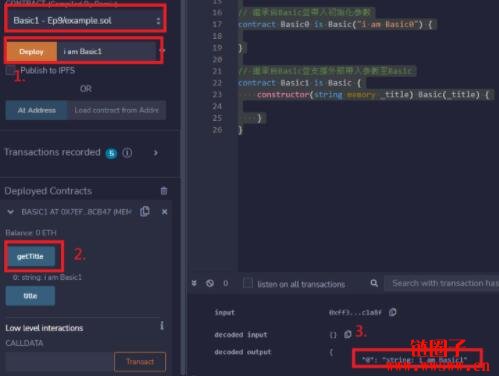Viewport: 499px width, 376px height.
Task: Delete all deployed contracts with trash icon
Action: tap(164, 191)
